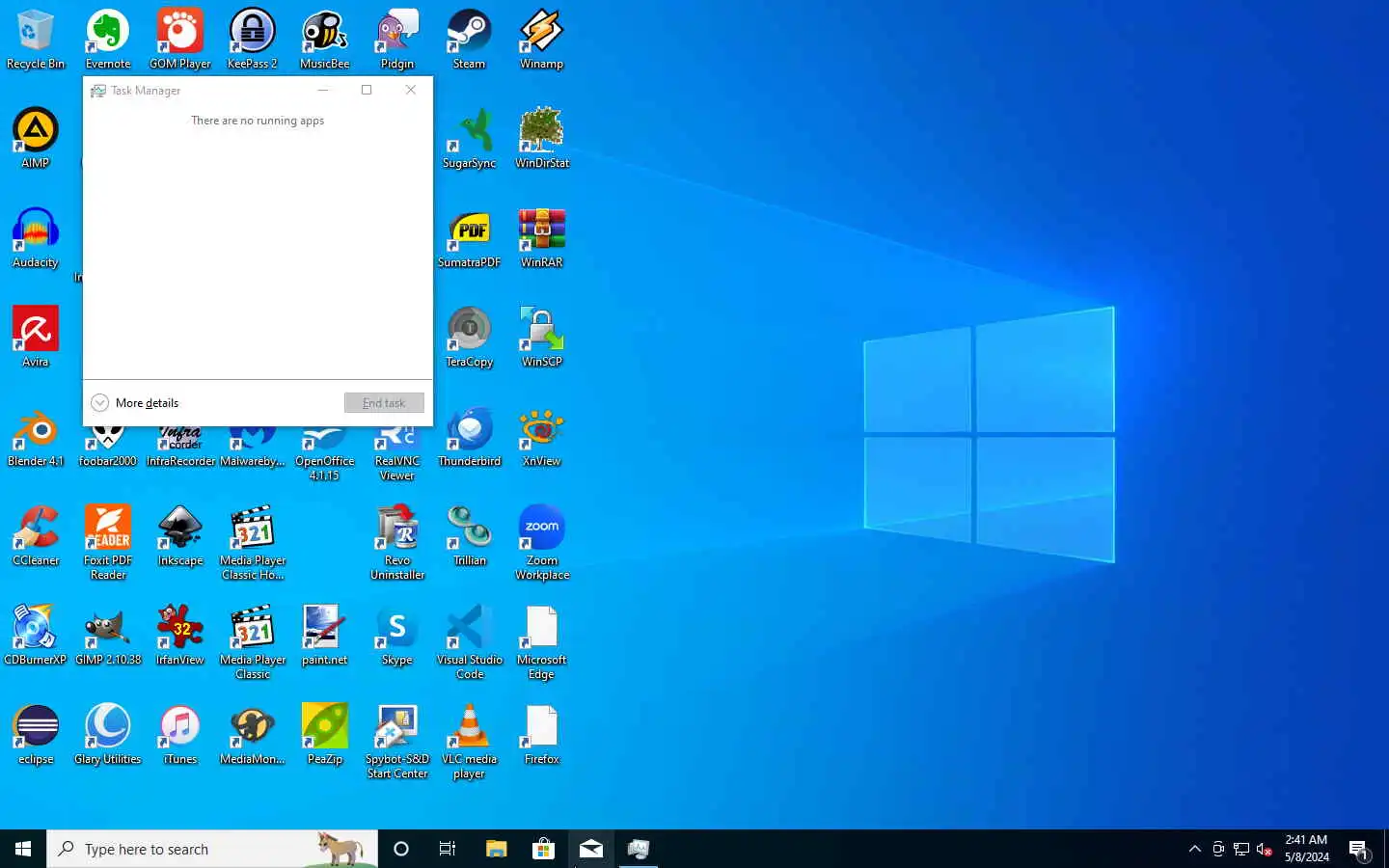Open Task View on the taskbar
Screen dimensions: 1389x868
(448, 849)
